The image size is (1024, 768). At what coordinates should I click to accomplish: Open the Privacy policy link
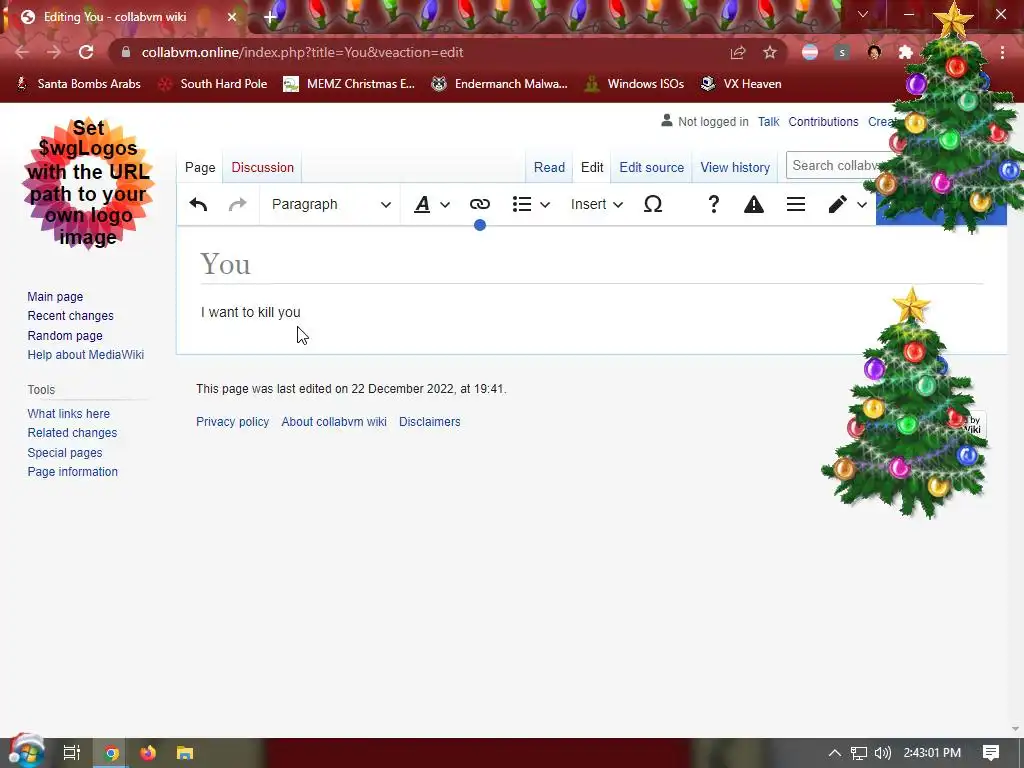(232, 422)
